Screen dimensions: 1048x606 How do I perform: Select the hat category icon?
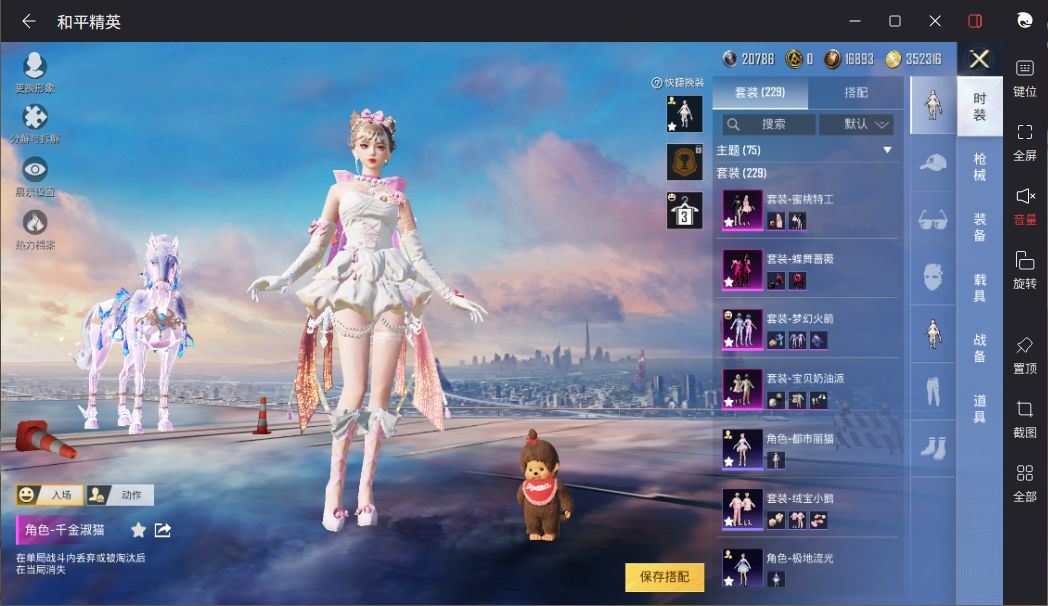point(932,162)
